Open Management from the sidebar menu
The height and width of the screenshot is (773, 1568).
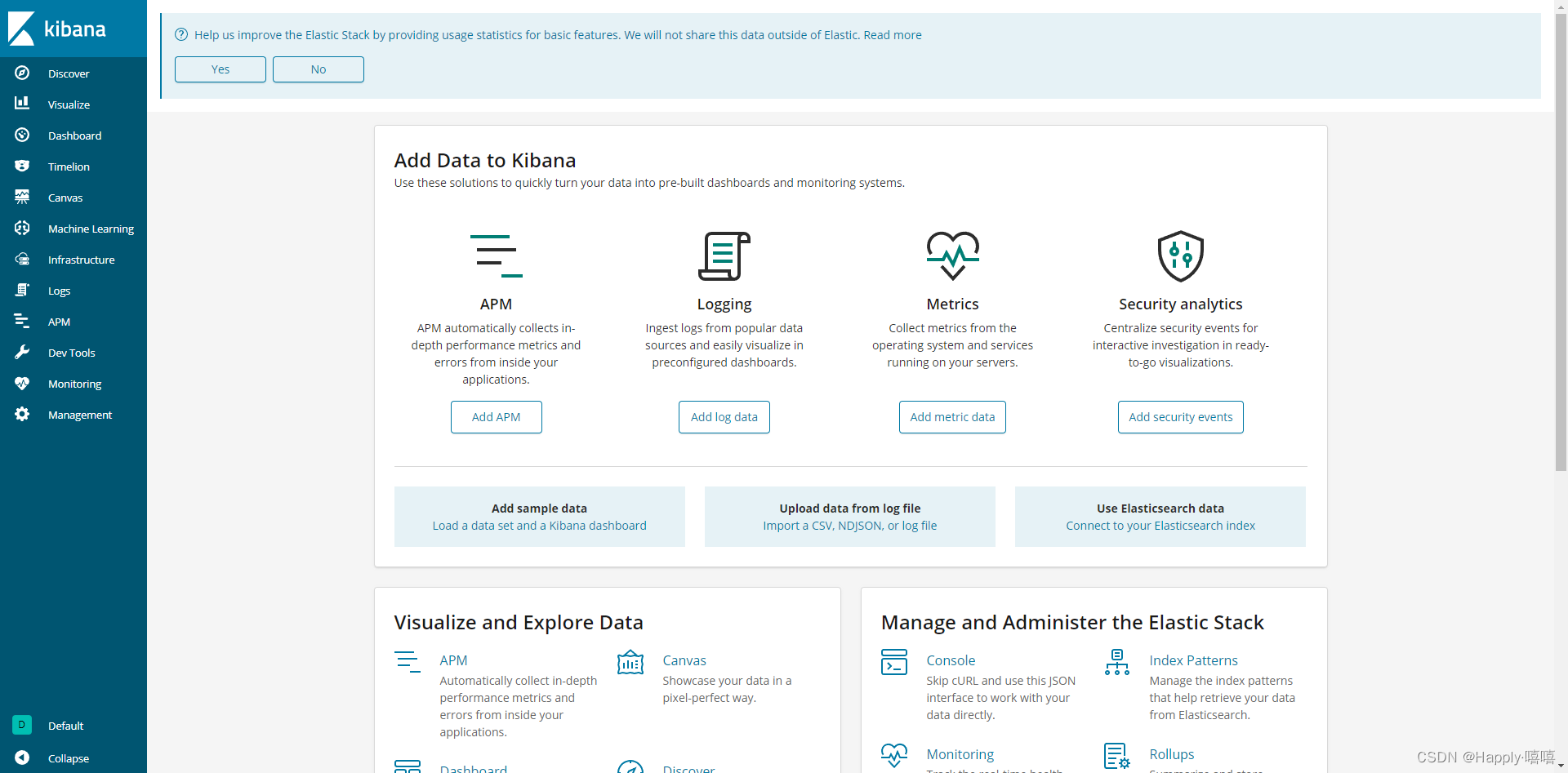[80, 415]
